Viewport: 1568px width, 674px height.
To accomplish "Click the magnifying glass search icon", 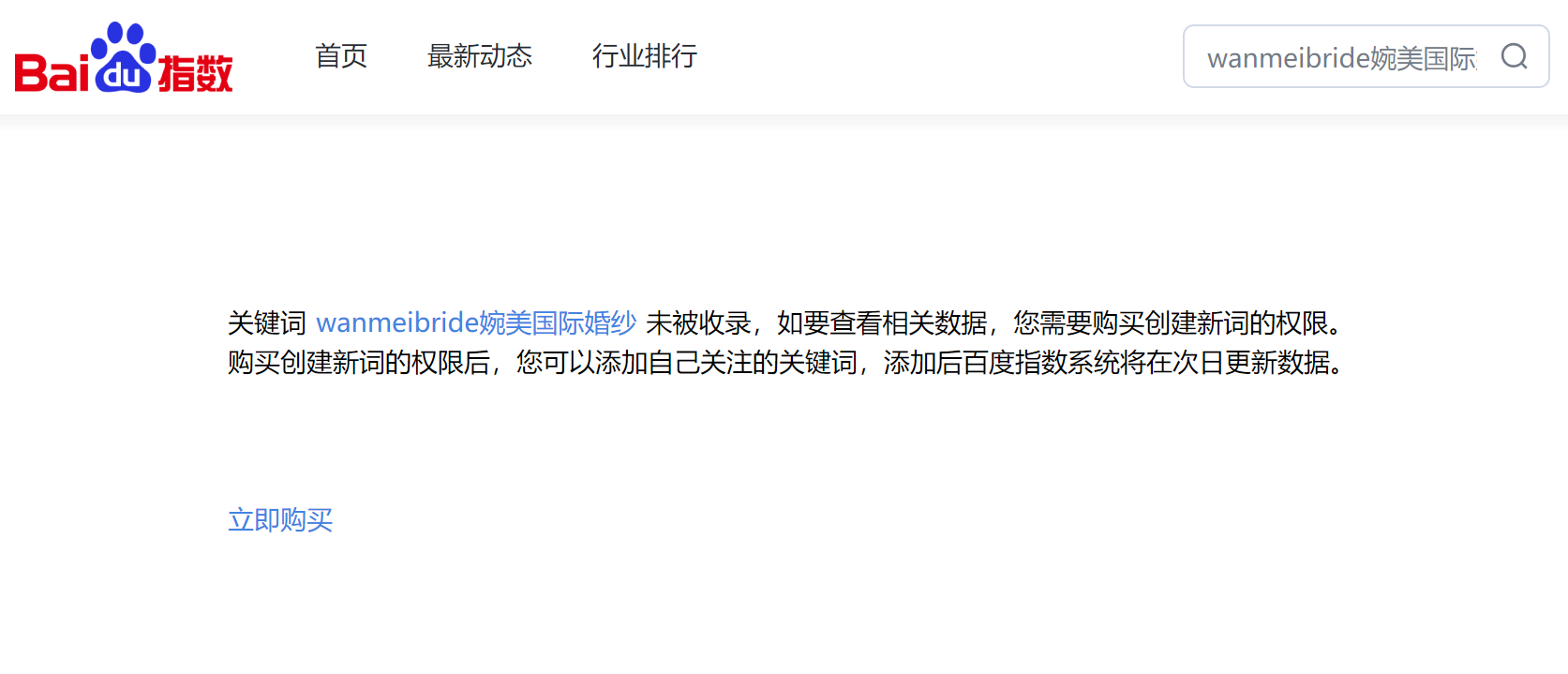I will pyautogui.click(x=1514, y=56).
